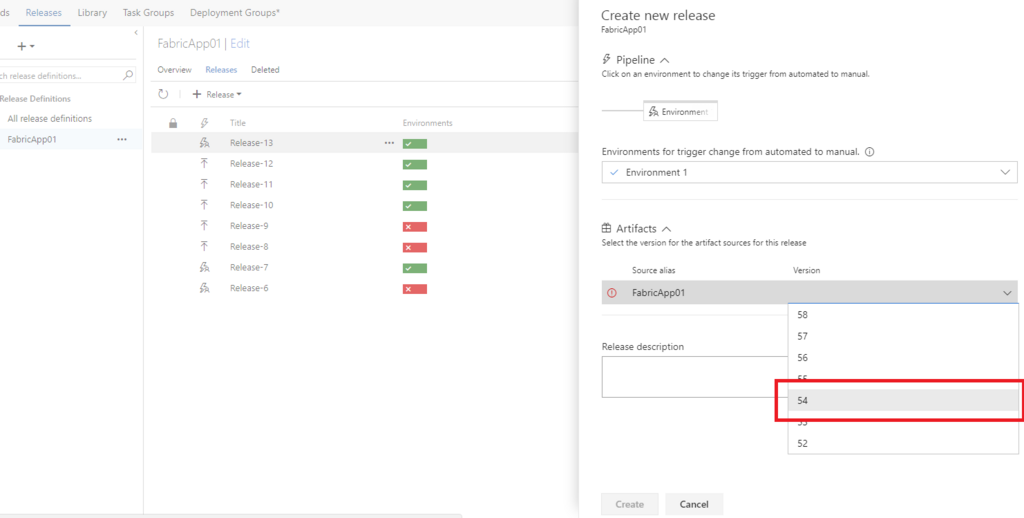
Task: Click the Edit link beside FabricApp01
Action: [x=240, y=44]
